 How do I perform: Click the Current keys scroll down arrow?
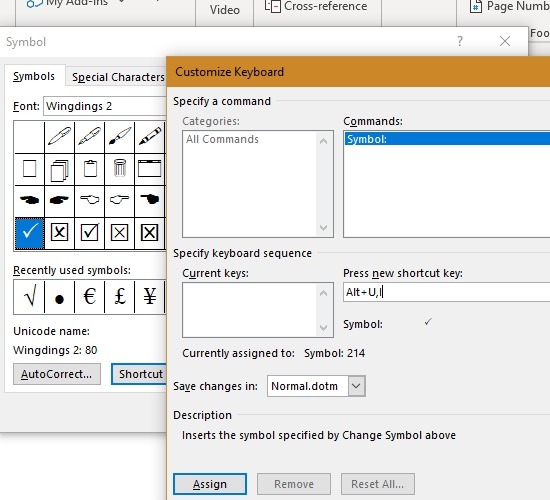click(323, 328)
